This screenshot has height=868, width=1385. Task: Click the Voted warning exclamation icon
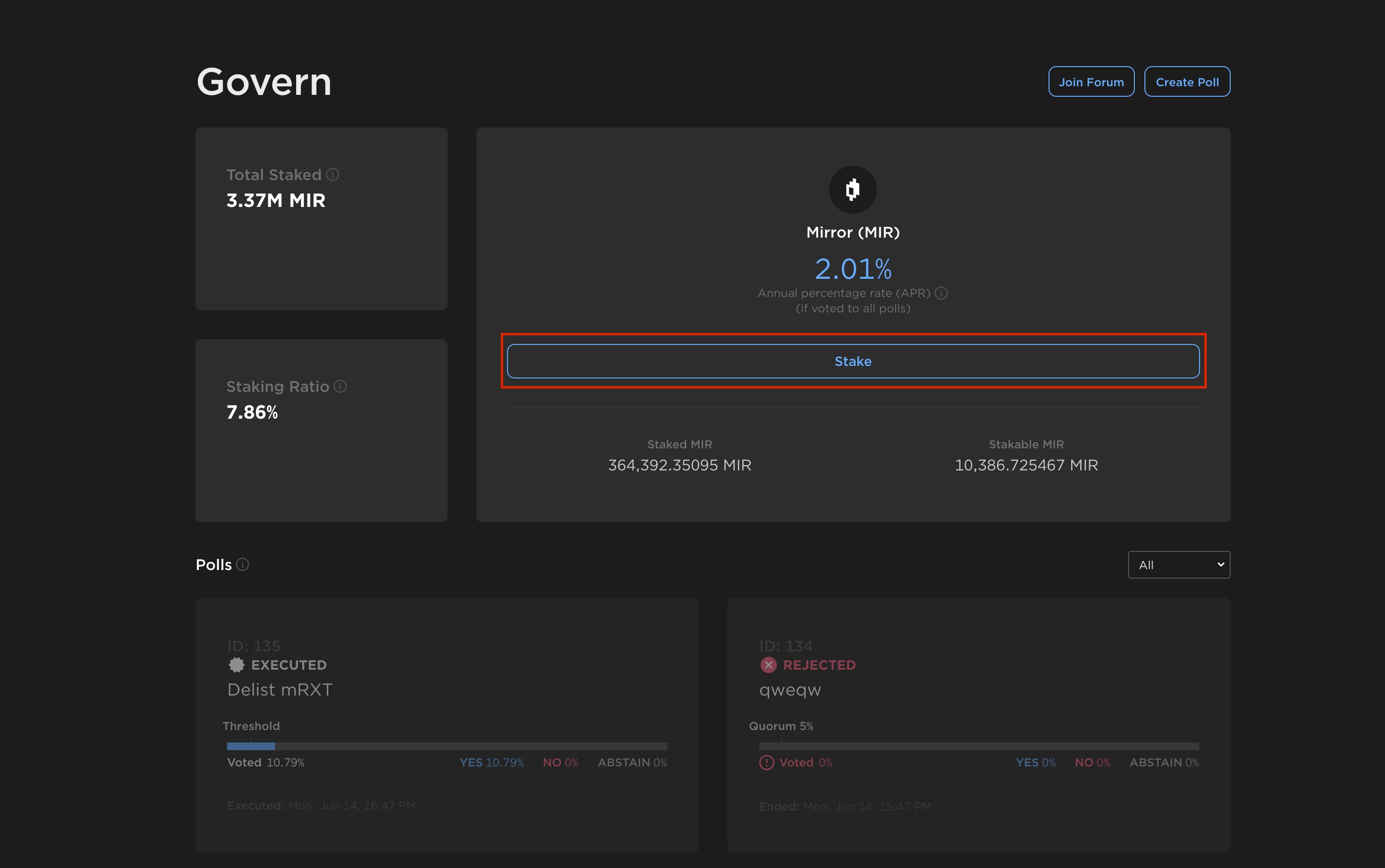pyautogui.click(x=767, y=762)
